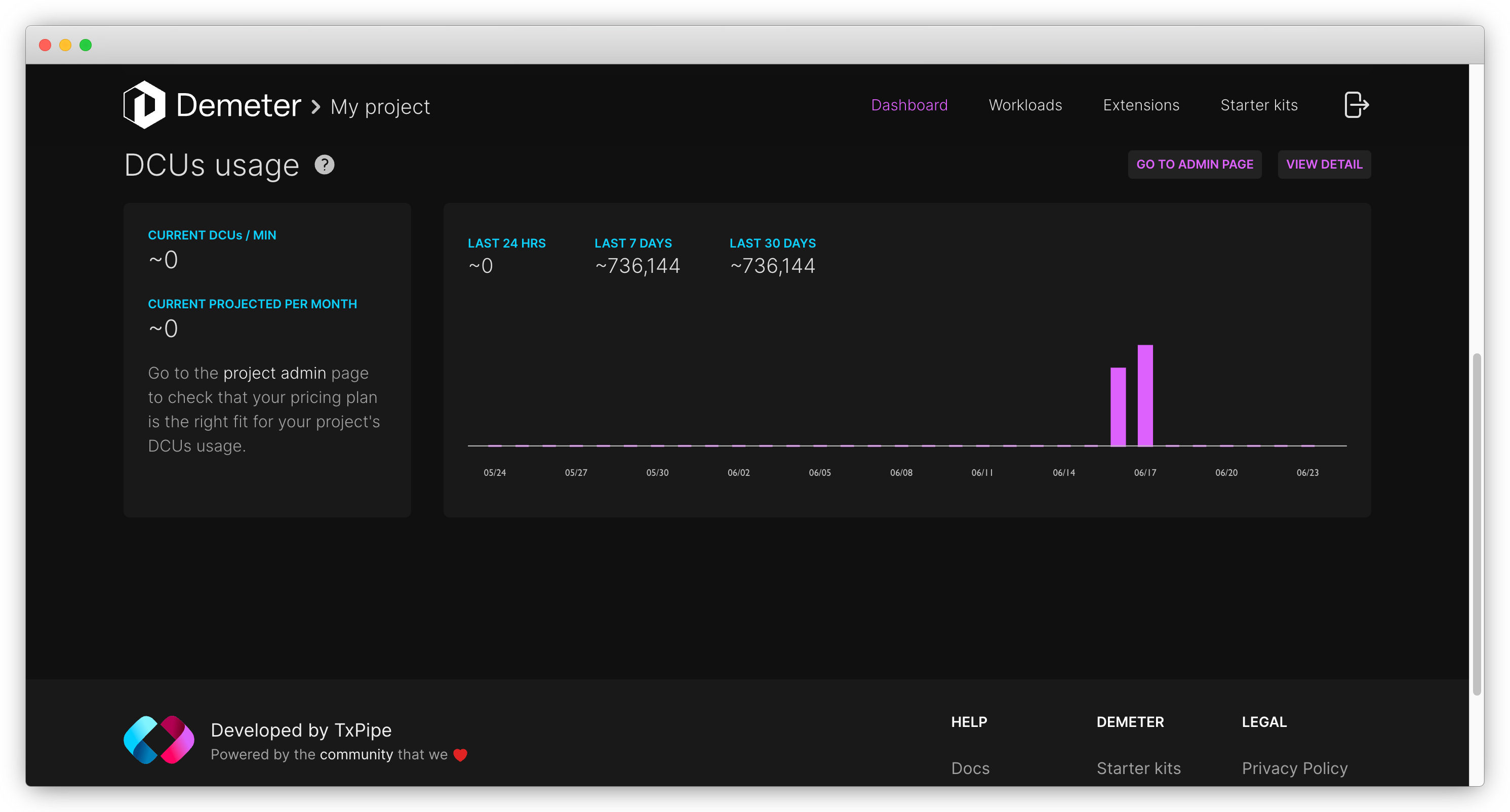
Task: Switch to the Workloads tab
Action: tap(1025, 105)
